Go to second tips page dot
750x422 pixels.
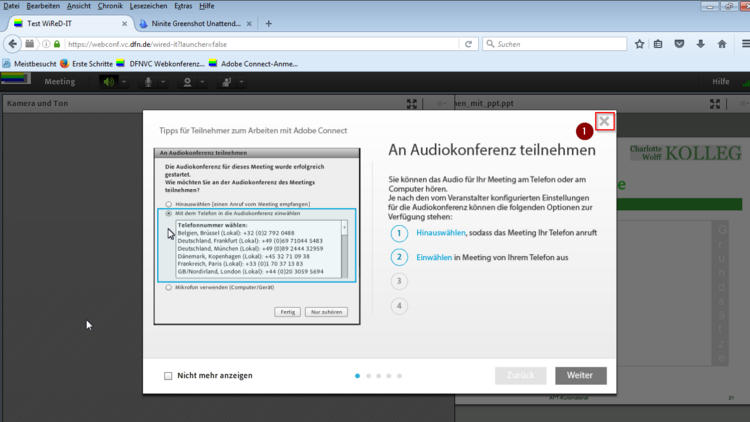coord(368,376)
